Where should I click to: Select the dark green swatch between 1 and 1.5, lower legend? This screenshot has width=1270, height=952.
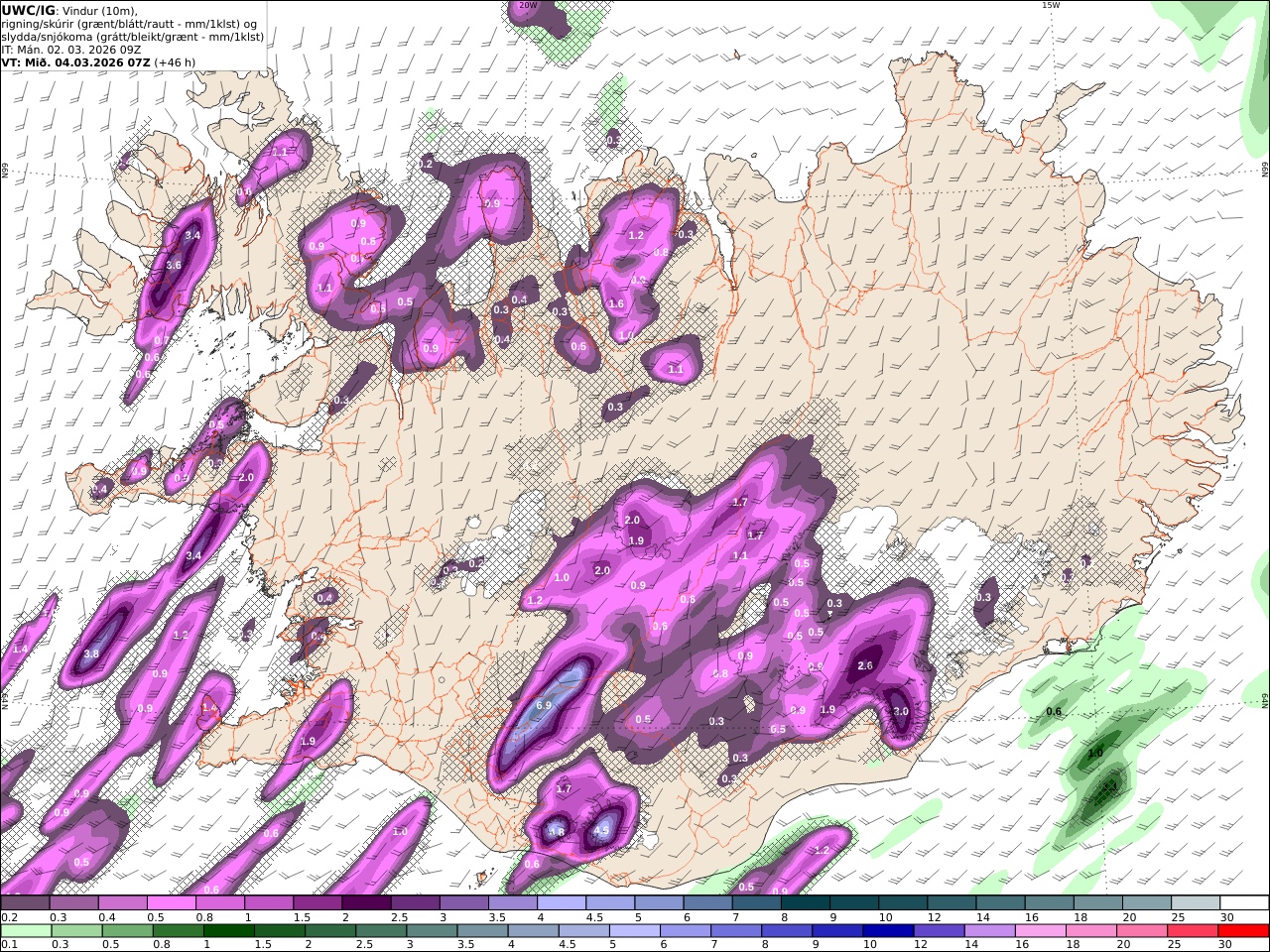click(x=228, y=931)
